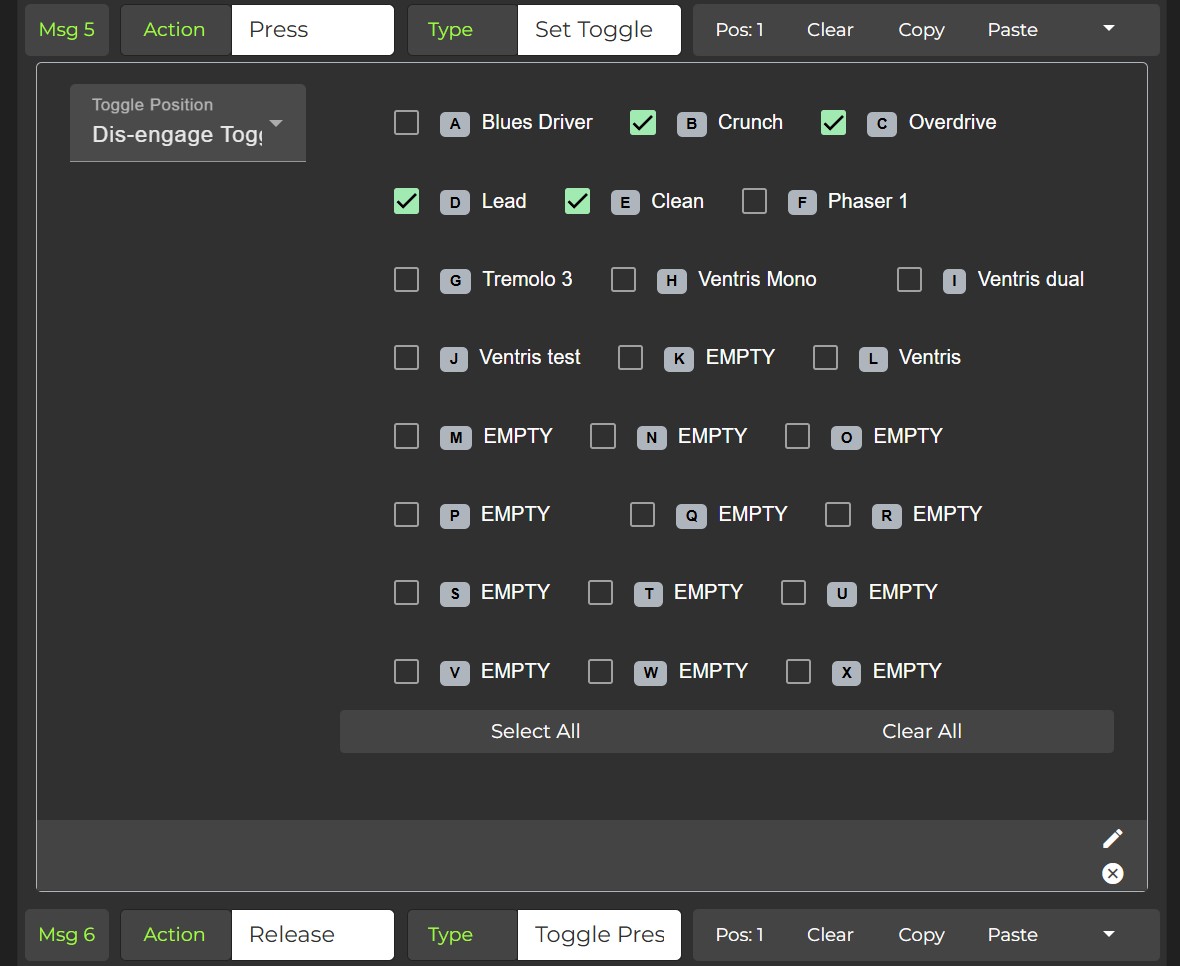Screen dimensions: 1180x966
Task: Click Paste in the Msg 6 row
Action: point(1012,935)
